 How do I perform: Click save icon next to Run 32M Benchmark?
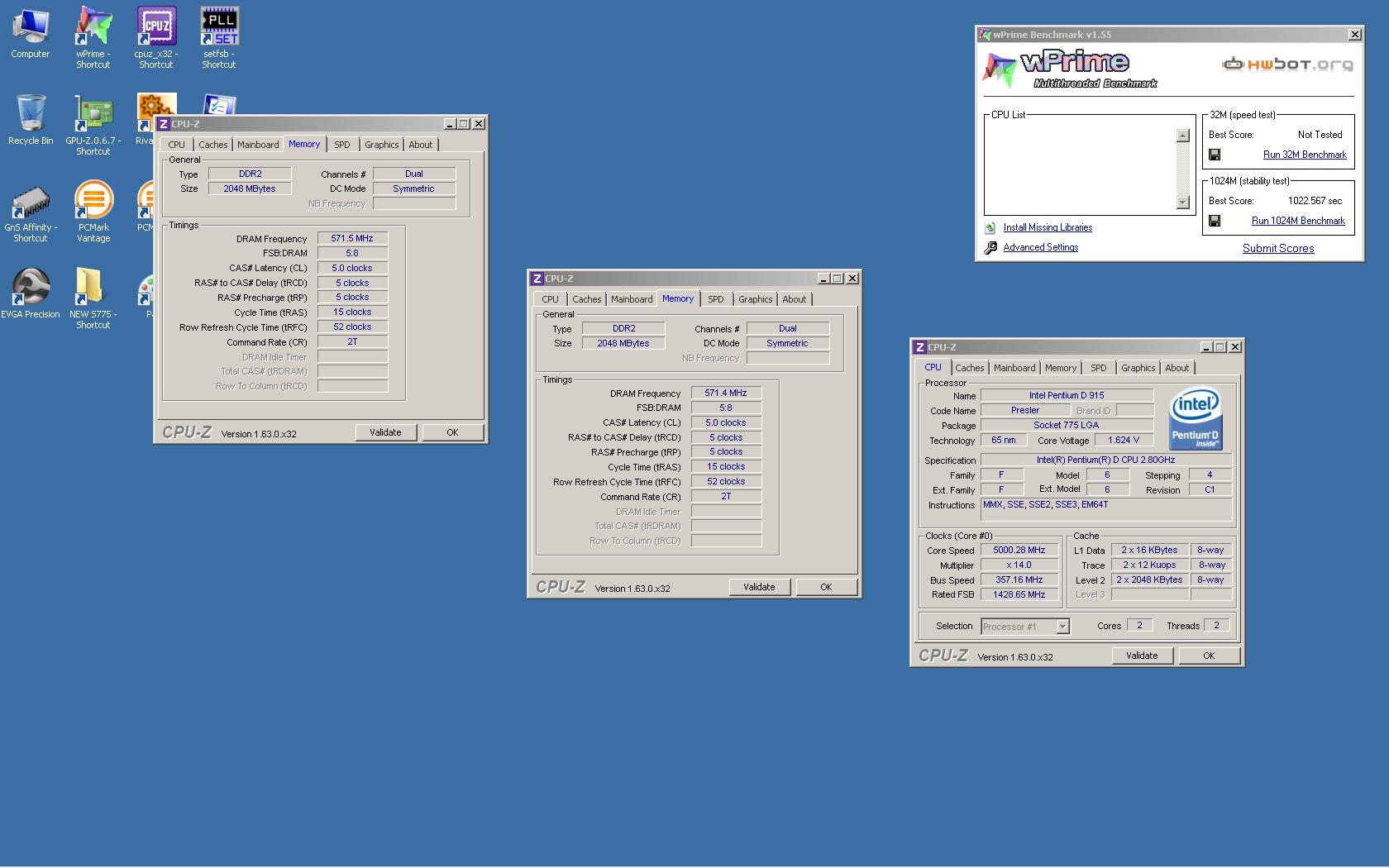(1215, 155)
